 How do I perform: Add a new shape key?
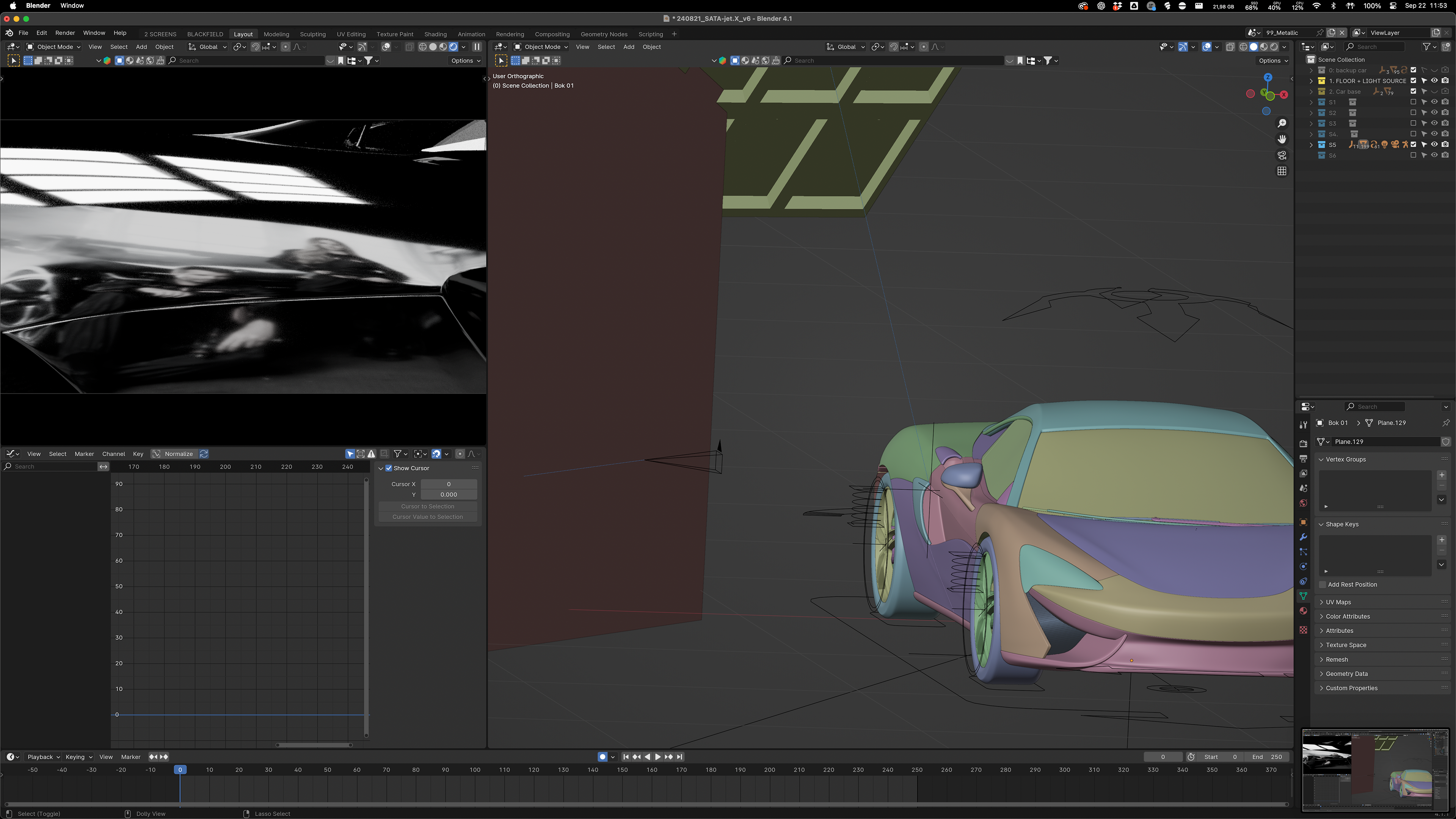click(x=1441, y=540)
